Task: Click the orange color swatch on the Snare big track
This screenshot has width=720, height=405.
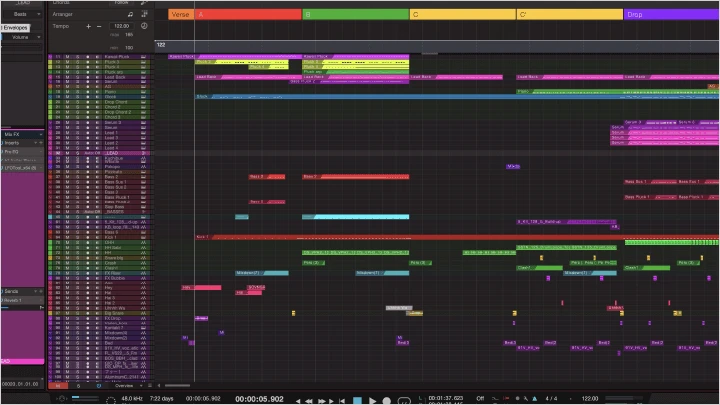Action: (x=51, y=258)
